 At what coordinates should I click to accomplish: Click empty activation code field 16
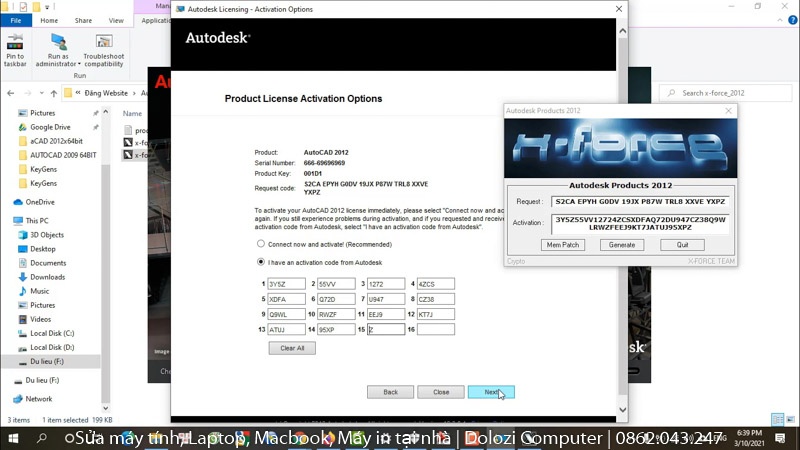(435, 330)
